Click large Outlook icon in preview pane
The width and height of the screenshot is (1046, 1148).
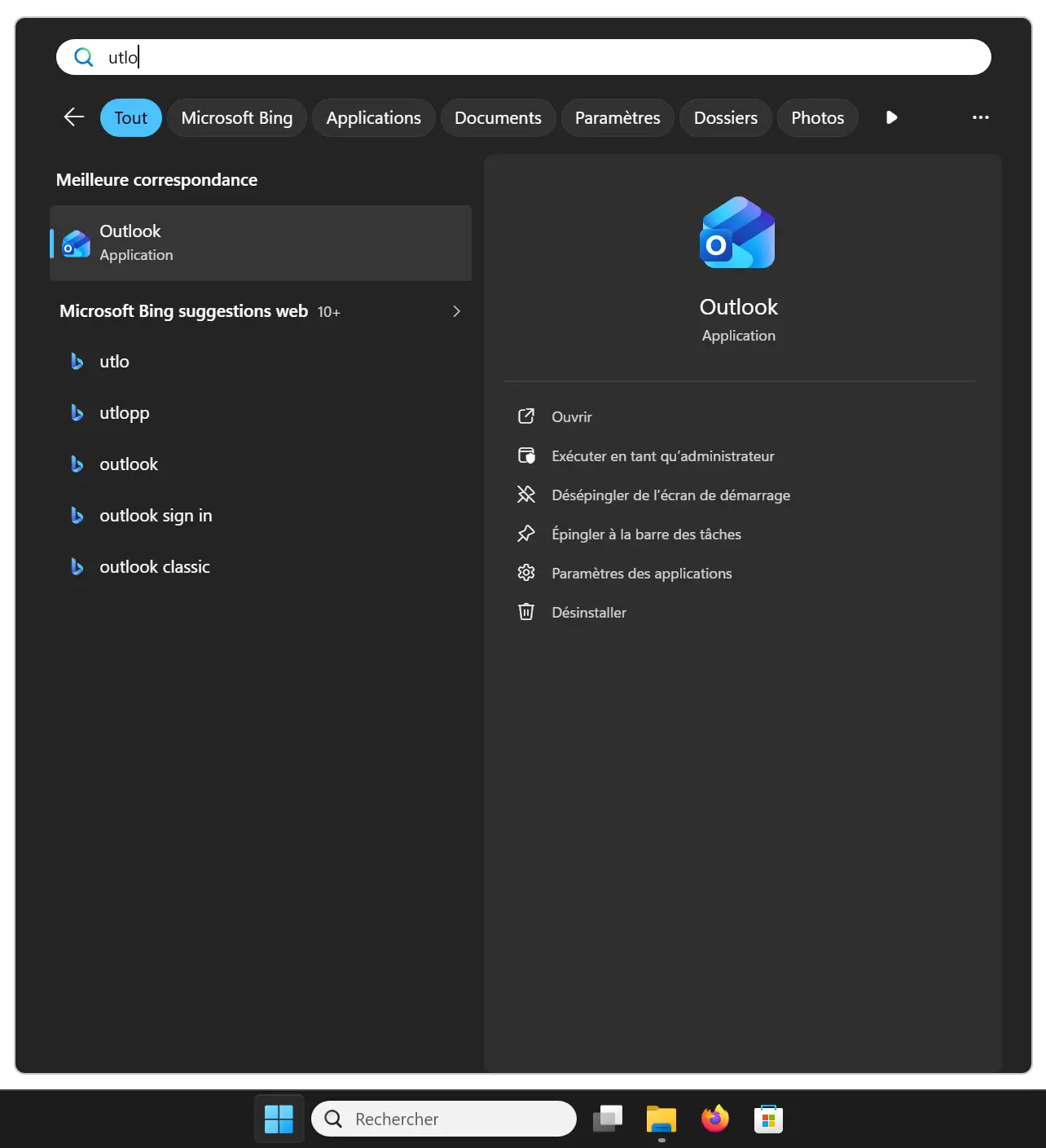(x=738, y=232)
